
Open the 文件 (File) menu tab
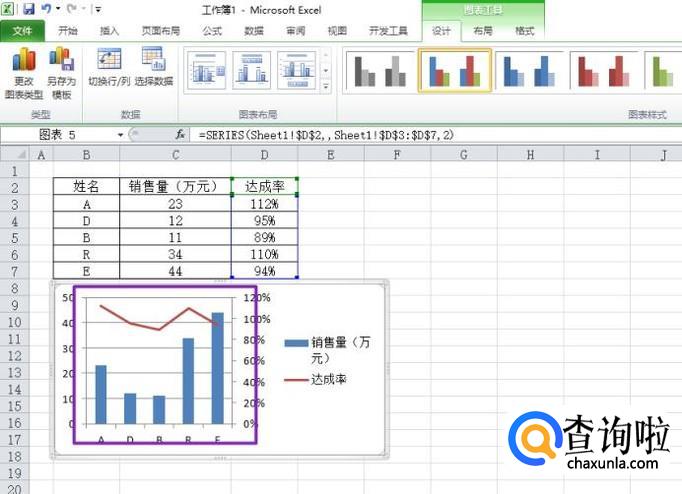point(22,31)
